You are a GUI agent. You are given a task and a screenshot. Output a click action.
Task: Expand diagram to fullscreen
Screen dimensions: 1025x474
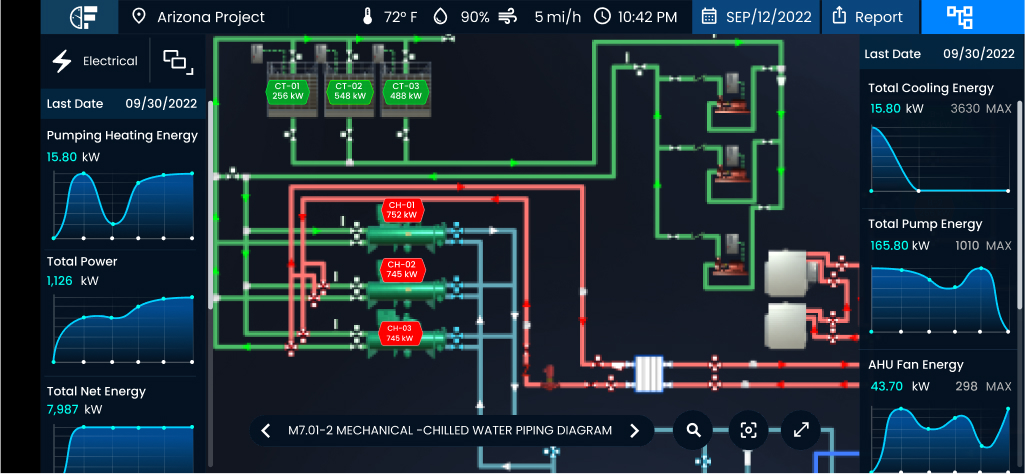801,430
